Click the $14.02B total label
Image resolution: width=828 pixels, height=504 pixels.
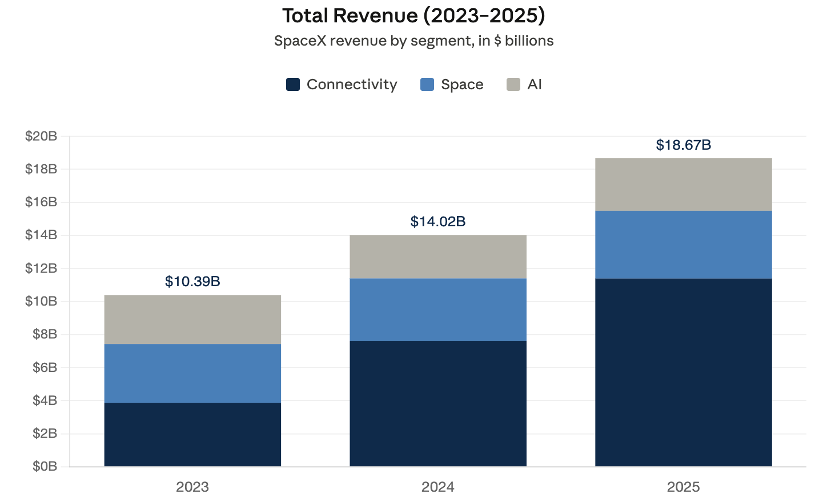438,221
